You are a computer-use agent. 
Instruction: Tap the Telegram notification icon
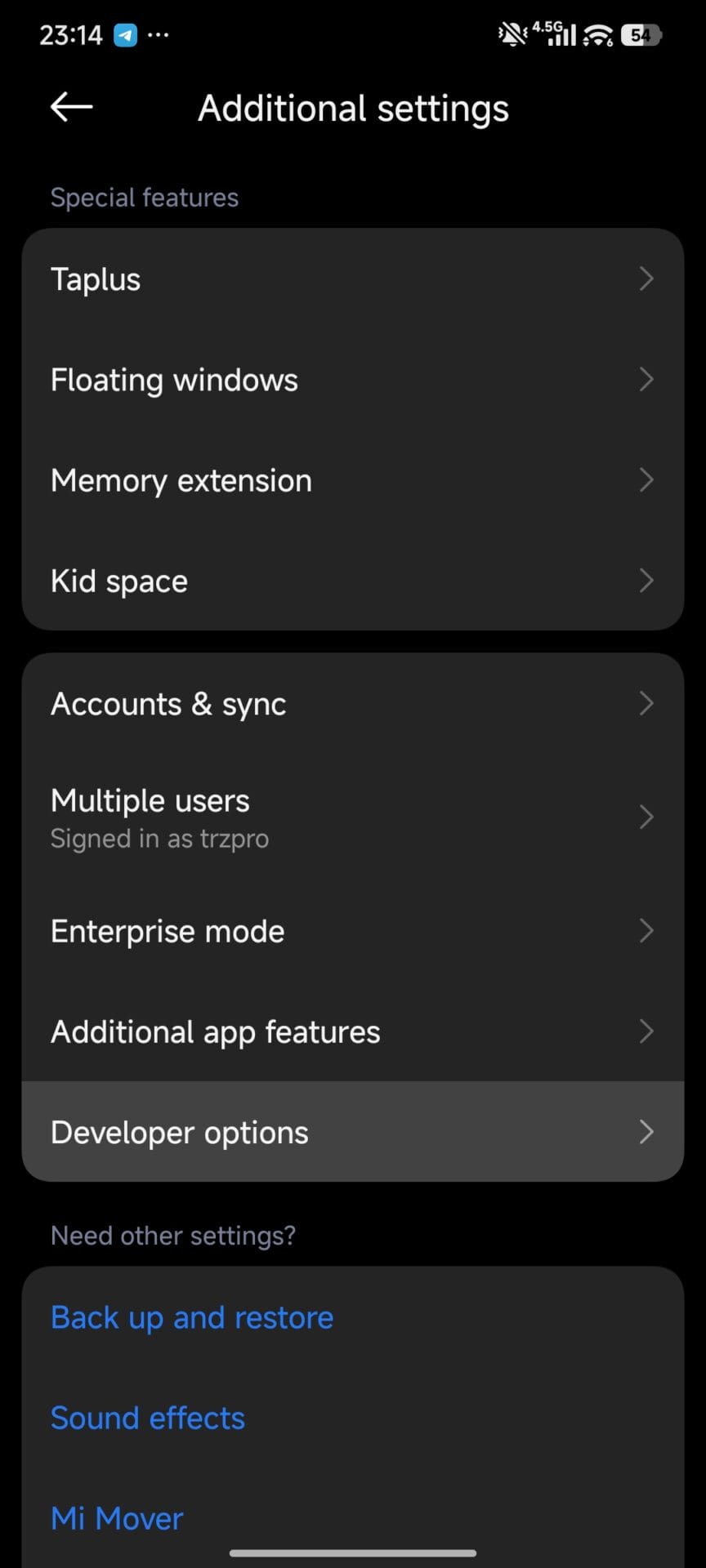125,35
